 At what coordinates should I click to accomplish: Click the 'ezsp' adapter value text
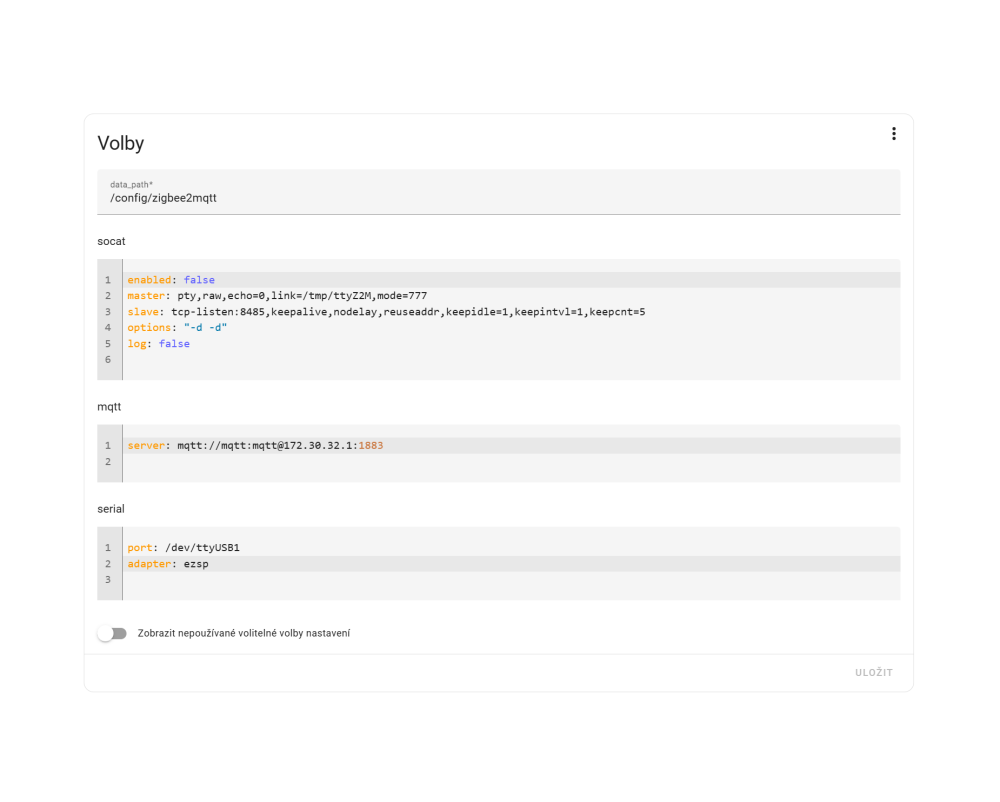196,564
